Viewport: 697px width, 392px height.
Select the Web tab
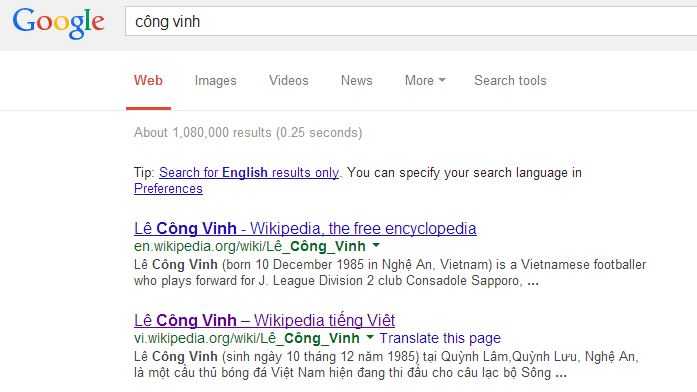pos(148,80)
